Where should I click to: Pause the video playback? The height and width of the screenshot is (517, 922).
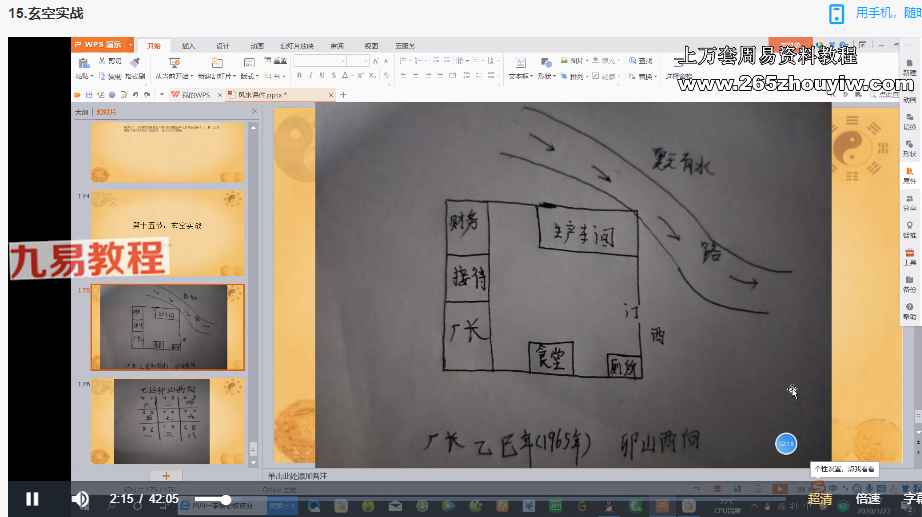click(32, 499)
